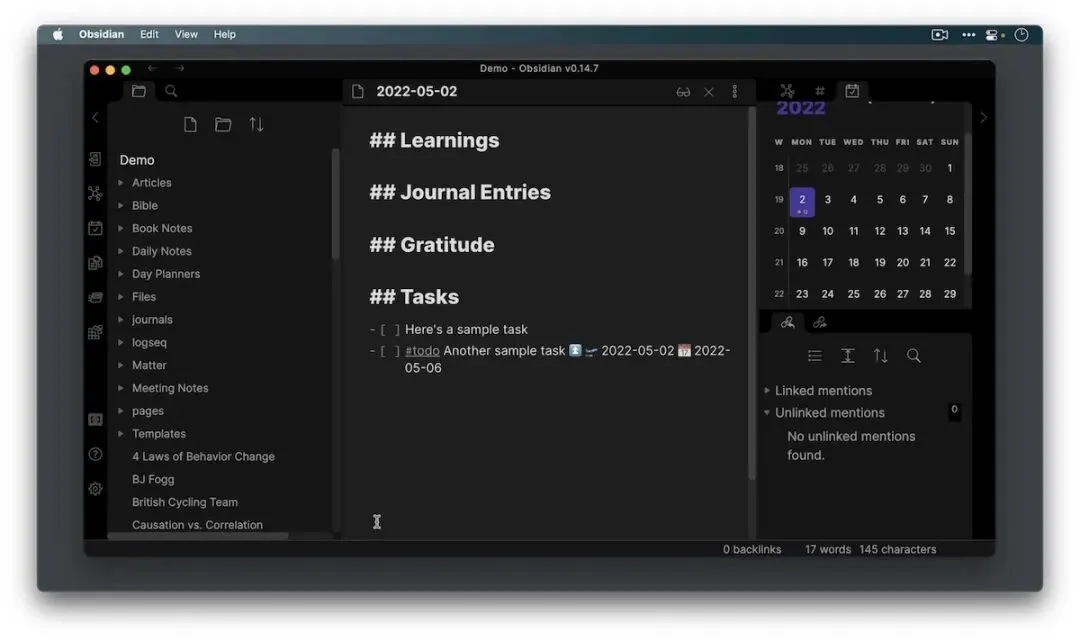
Task: Create a new folder
Action: [222, 124]
